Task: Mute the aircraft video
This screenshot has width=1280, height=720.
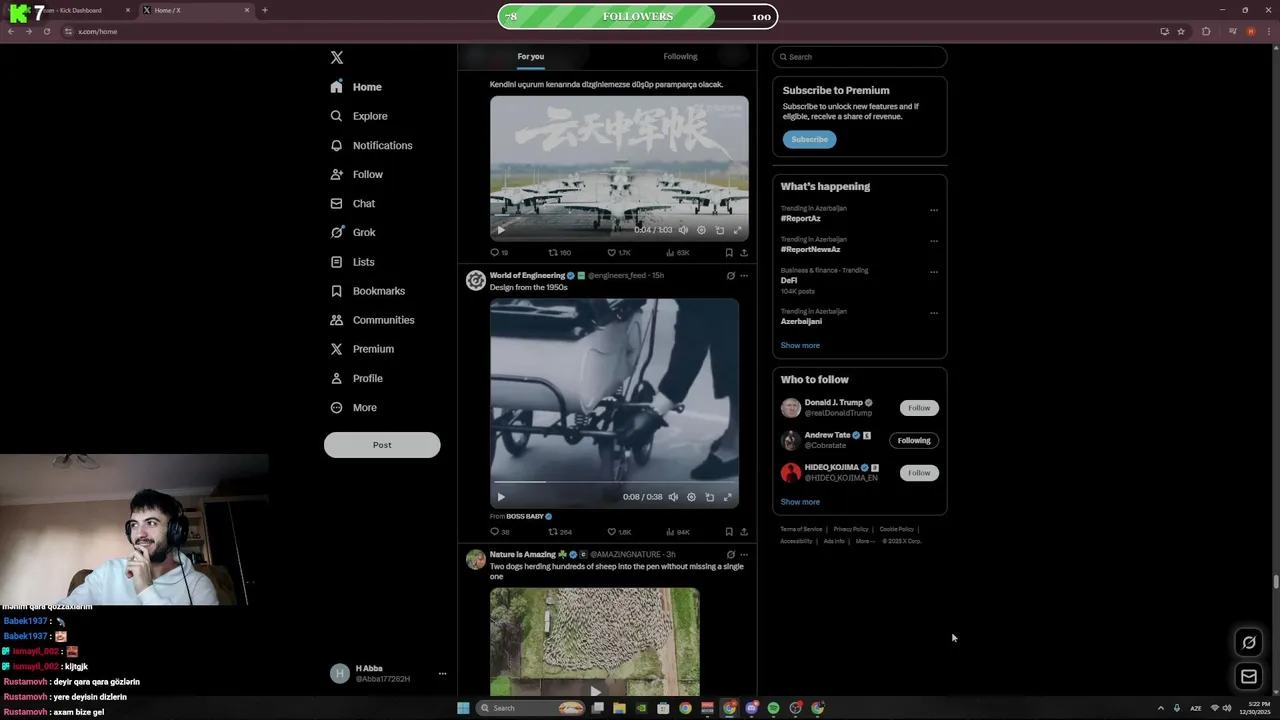Action: coord(683,230)
